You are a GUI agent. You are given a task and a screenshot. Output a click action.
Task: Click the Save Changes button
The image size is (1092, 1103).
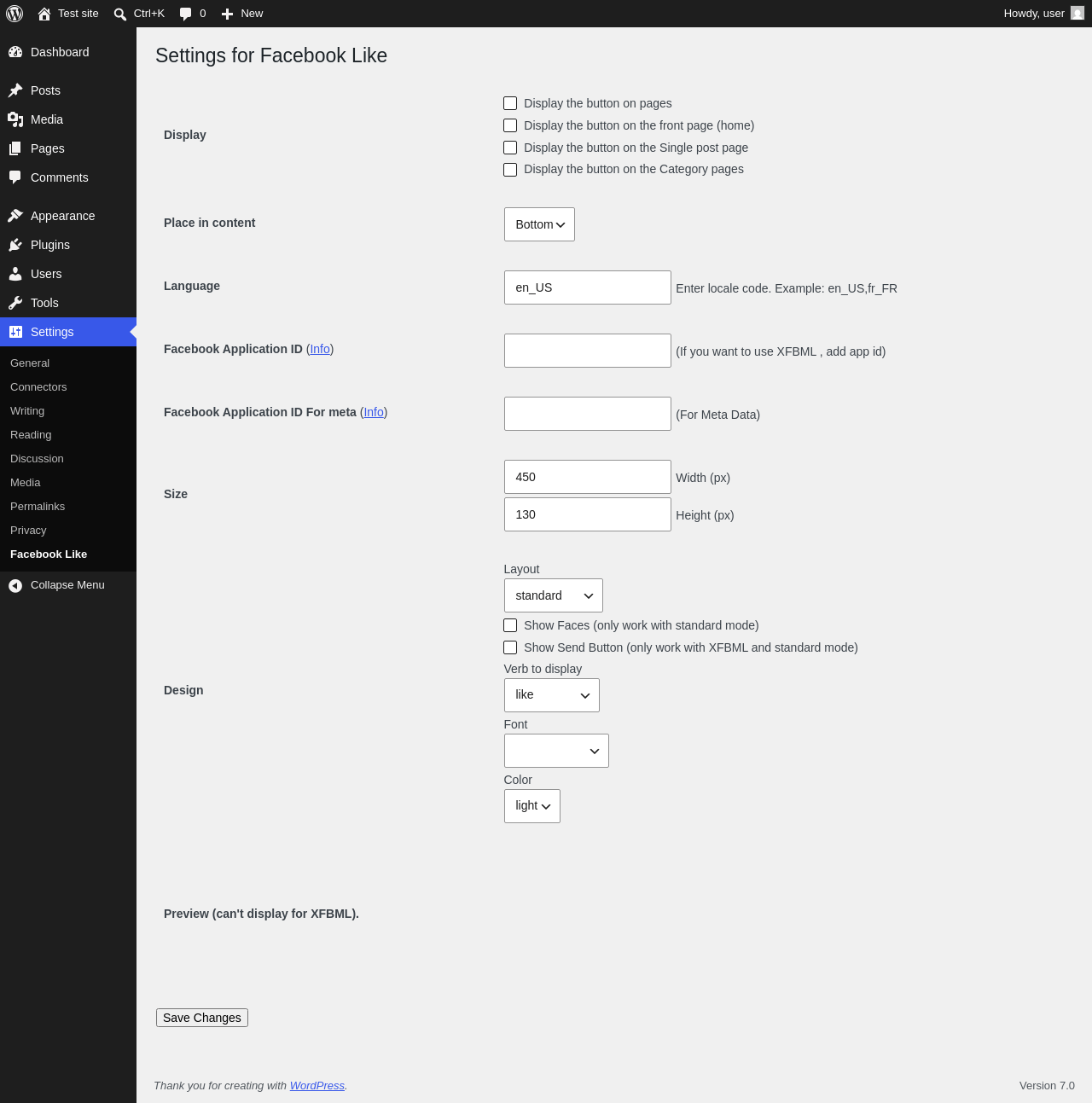202,1018
